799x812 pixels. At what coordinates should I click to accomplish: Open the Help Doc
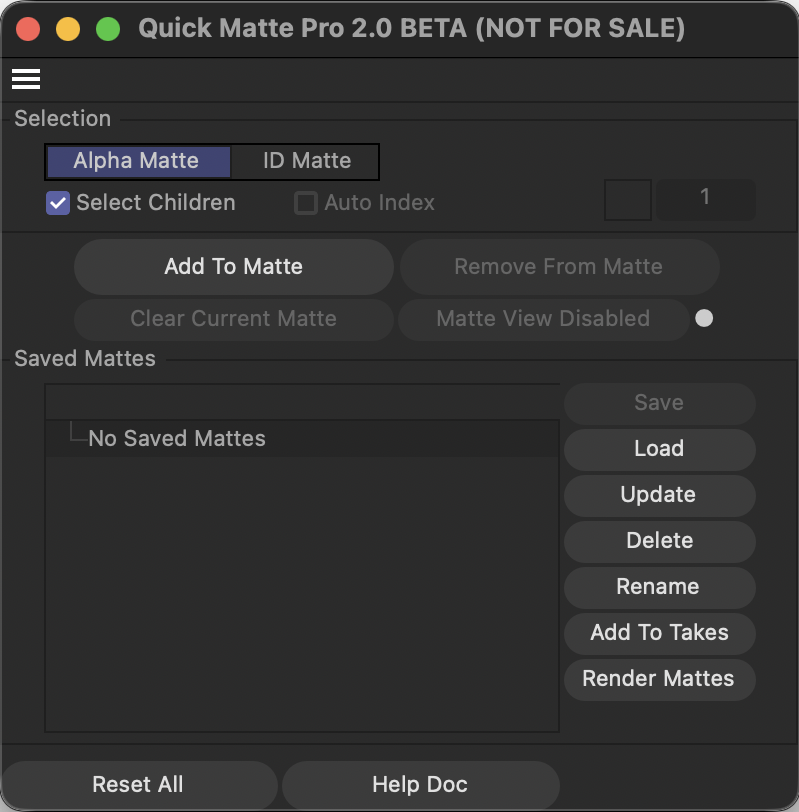421,785
